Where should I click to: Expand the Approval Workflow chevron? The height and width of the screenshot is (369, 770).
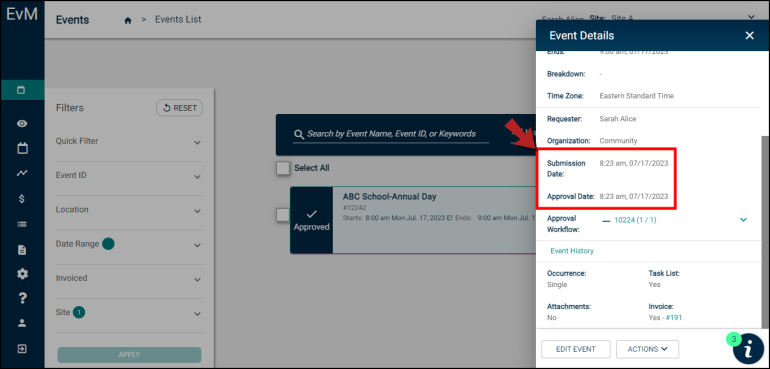point(743,220)
